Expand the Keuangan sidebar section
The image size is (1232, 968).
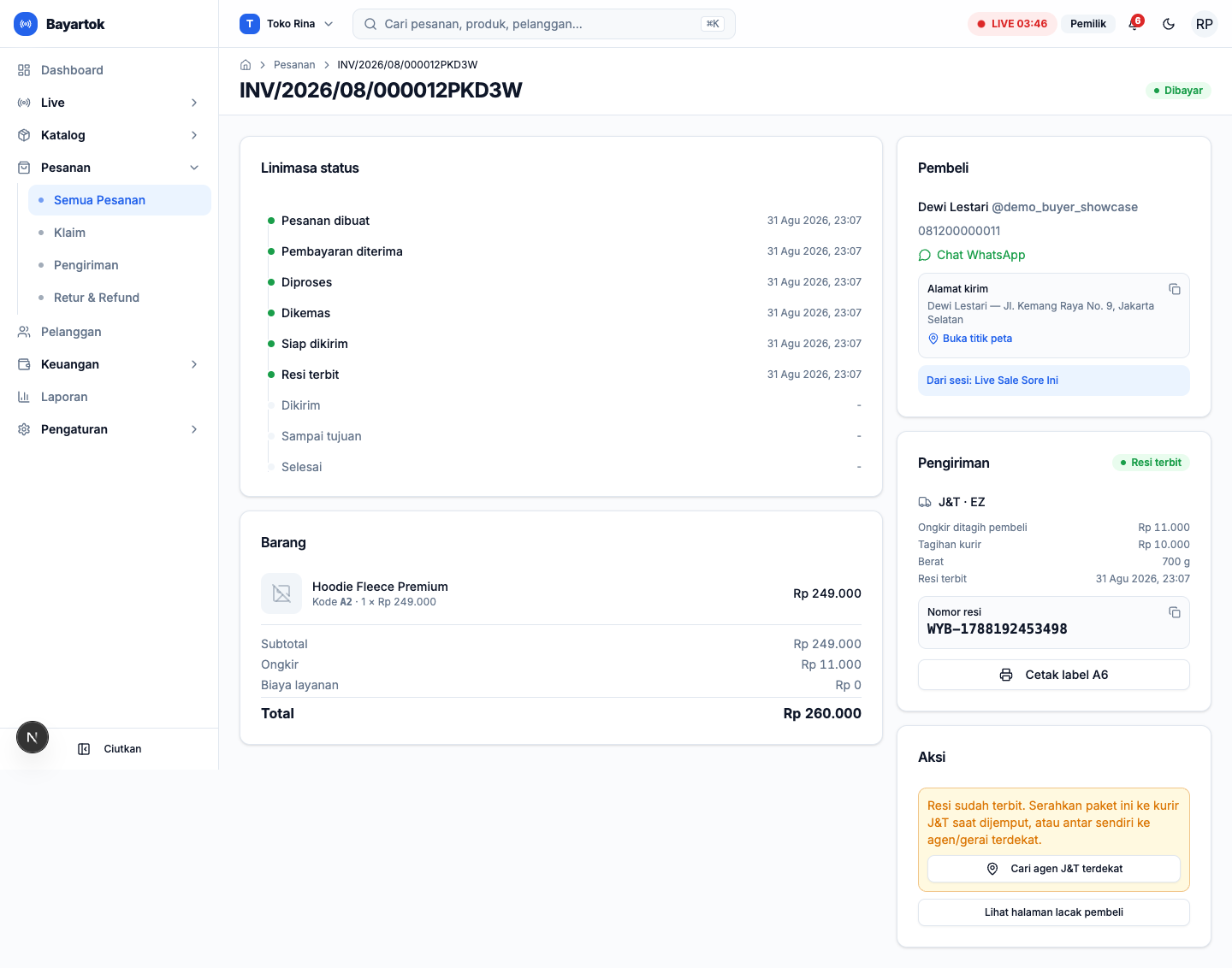(x=110, y=364)
